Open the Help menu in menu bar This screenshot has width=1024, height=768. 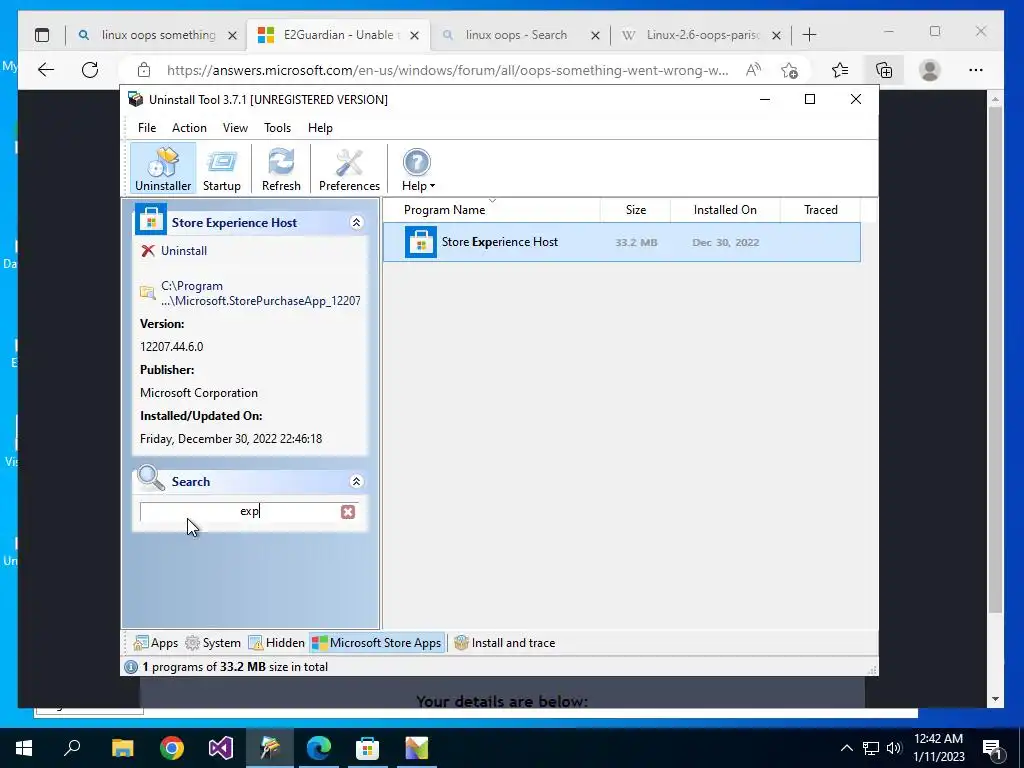pyautogui.click(x=320, y=128)
